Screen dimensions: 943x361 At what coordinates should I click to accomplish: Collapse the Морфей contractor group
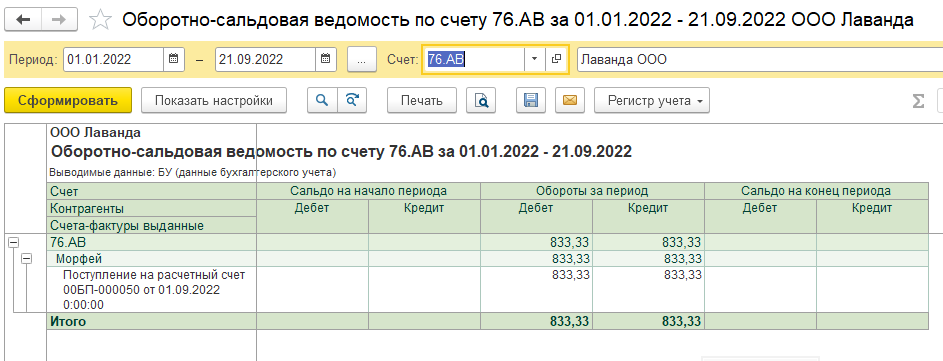(x=26, y=259)
